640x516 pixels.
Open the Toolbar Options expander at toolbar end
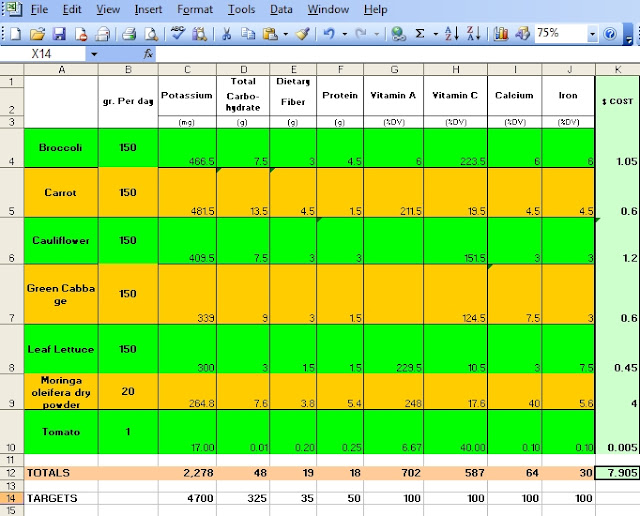click(629, 34)
